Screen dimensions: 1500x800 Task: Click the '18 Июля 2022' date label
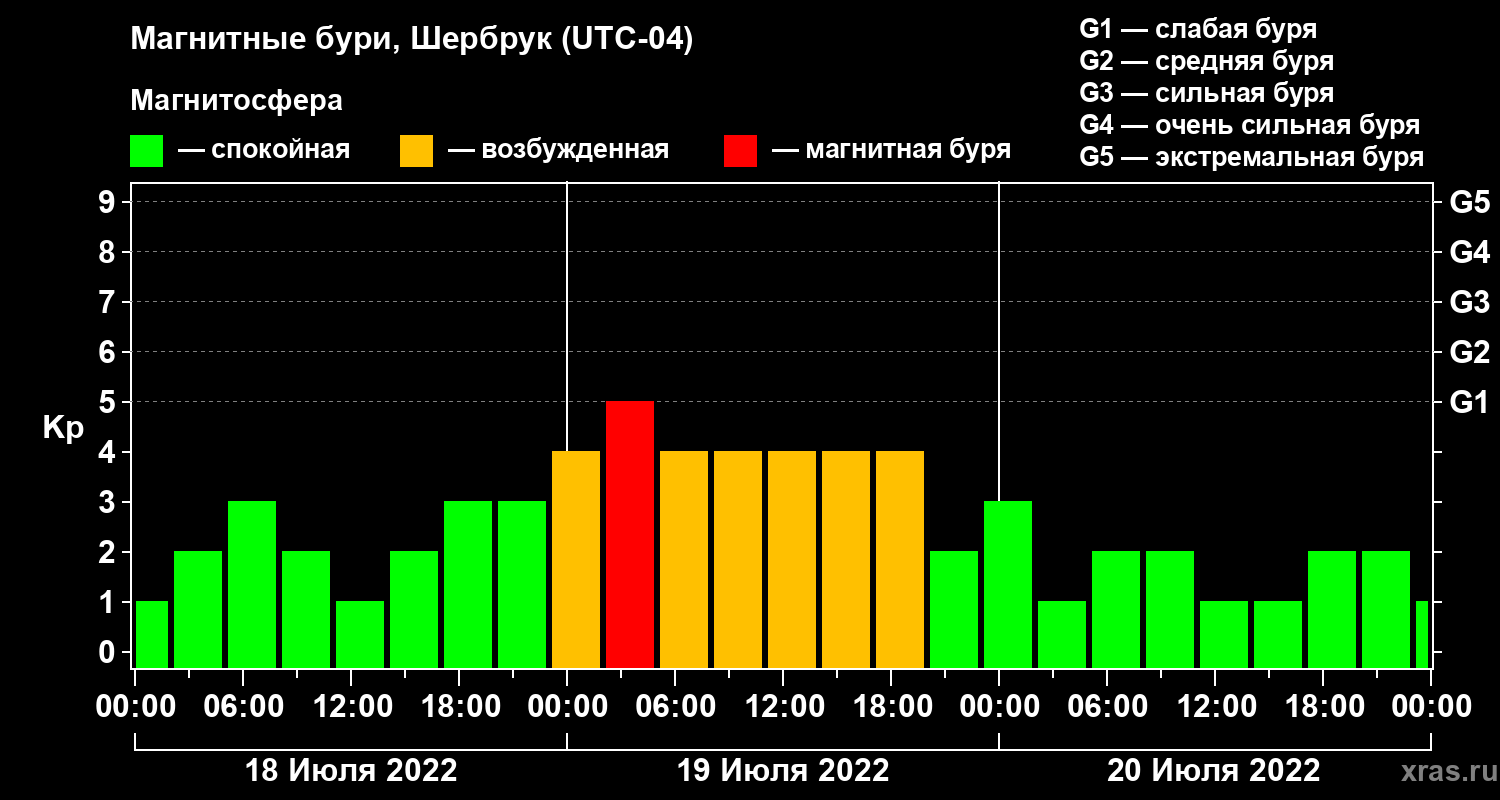[x=351, y=771]
